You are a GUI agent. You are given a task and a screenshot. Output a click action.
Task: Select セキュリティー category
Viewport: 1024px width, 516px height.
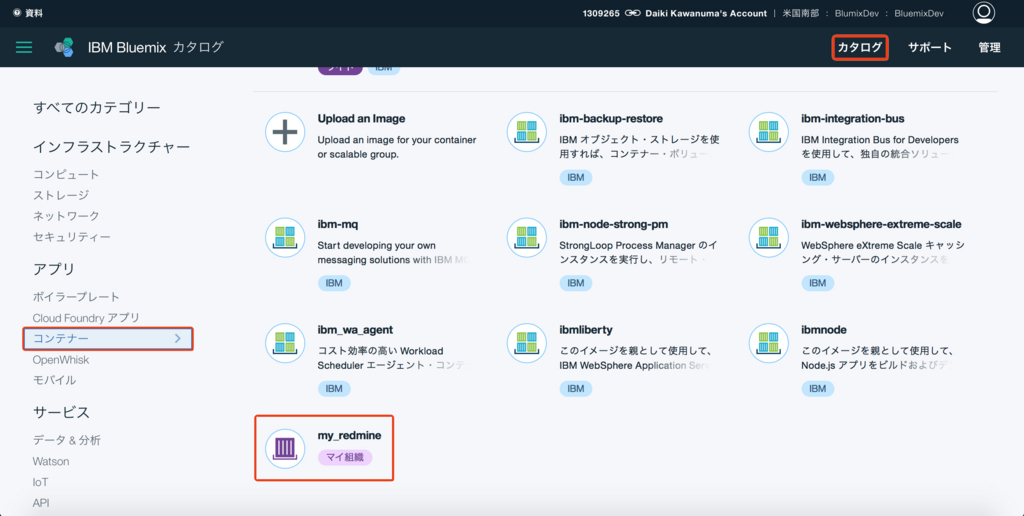pyautogui.click(x=72, y=236)
